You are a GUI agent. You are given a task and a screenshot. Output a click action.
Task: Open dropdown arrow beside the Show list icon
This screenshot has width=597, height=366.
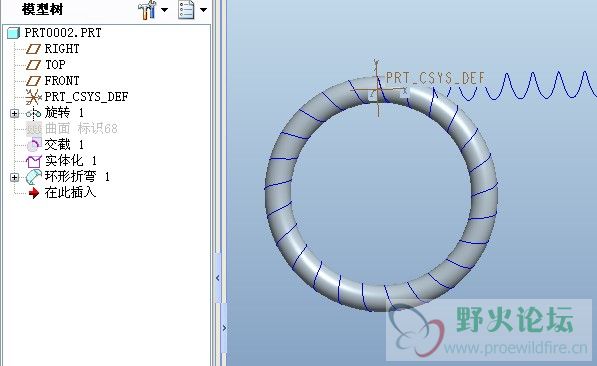[203, 10]
